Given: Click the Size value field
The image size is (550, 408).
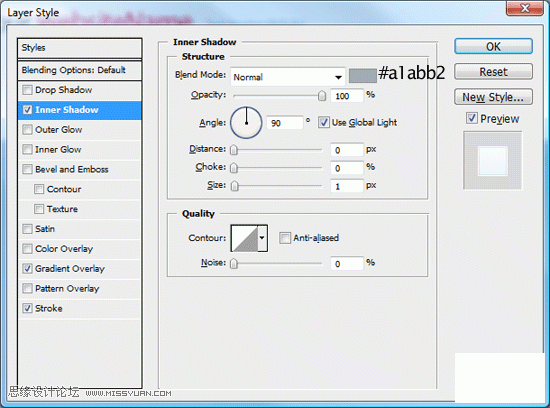Looking at the screenshot, I should pos(347,186).
